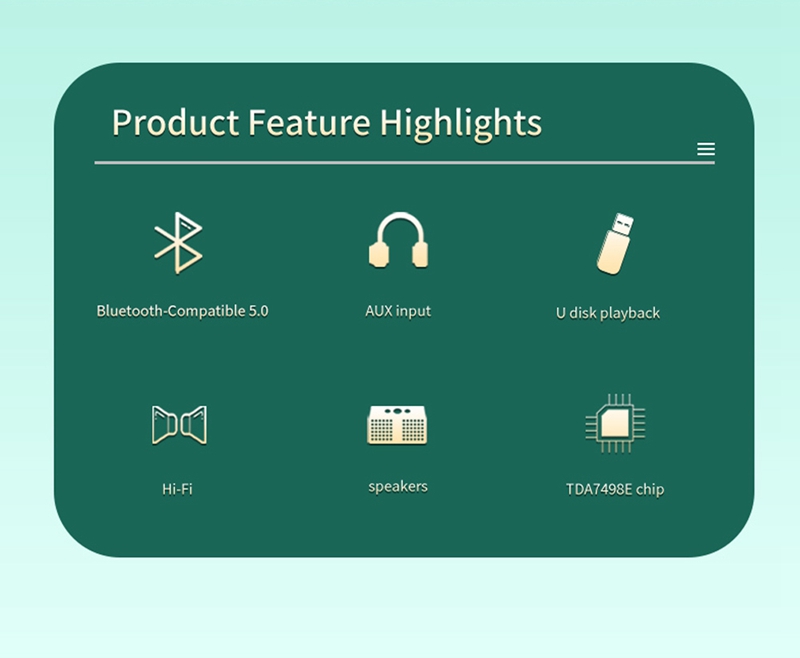Click the "speakers" label
Screen dimensions: 800x658
point(398,487)
